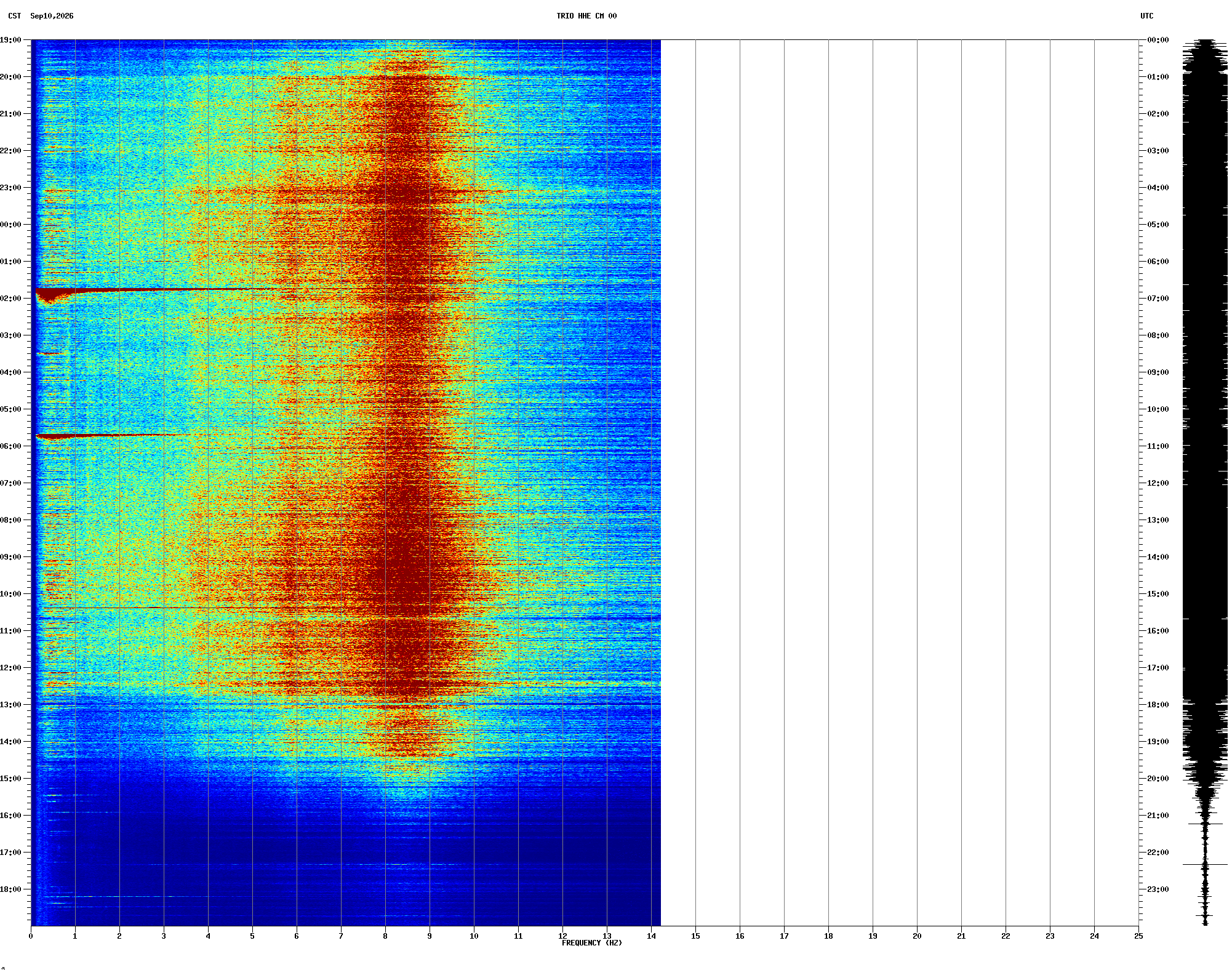This screenshot has width=1232, height=975.
Task: Click the UTC timezone label
Action: [1147, 16]
